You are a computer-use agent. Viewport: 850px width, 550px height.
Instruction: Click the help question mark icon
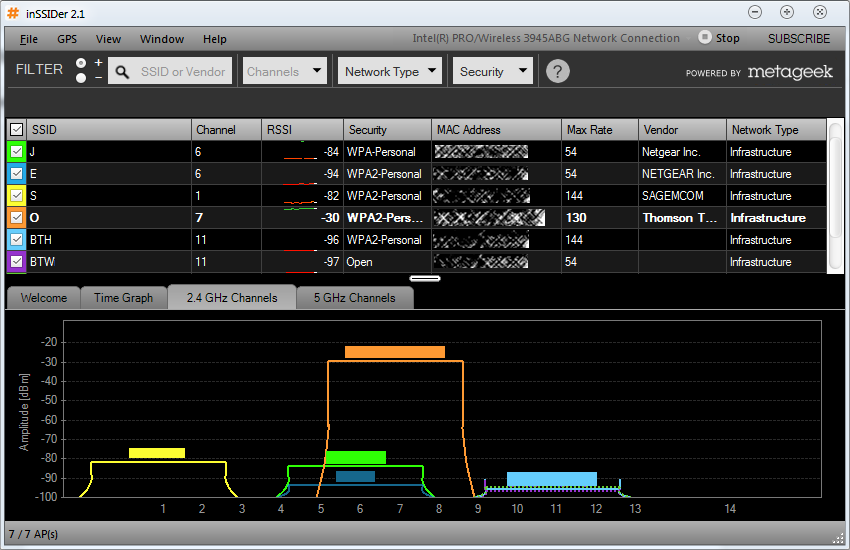pyautogui.click(x=557, y=71)
